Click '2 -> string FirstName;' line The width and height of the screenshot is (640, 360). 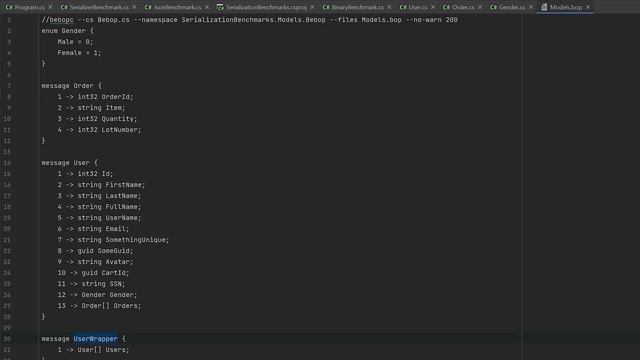pos(101,185)
